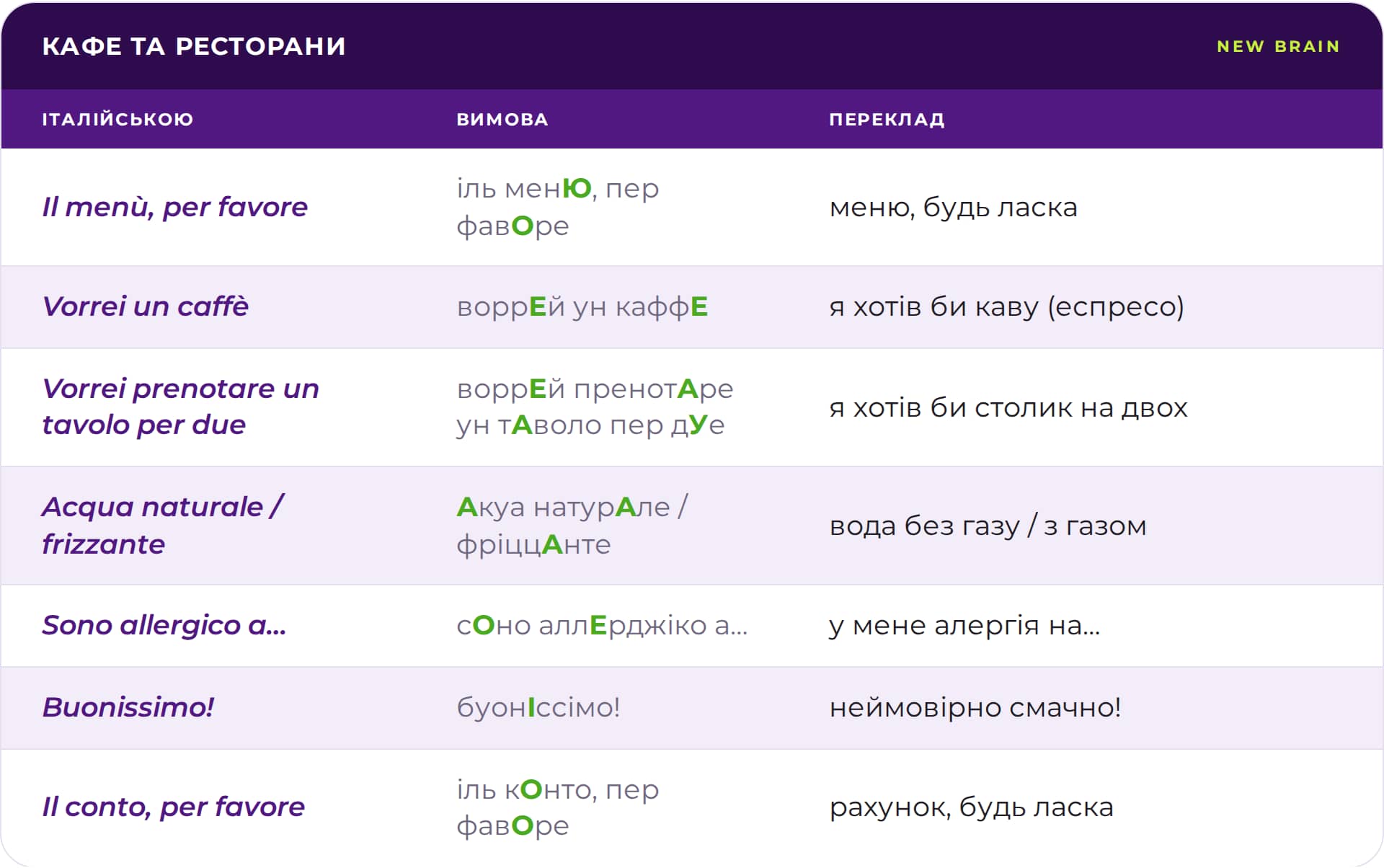The height and width of the screenshot is (868, 1384).
Task: Click pronunciation 'воррЕй пренотАре ун тАволо пер дУе'
Action: [x=595, y=407]
